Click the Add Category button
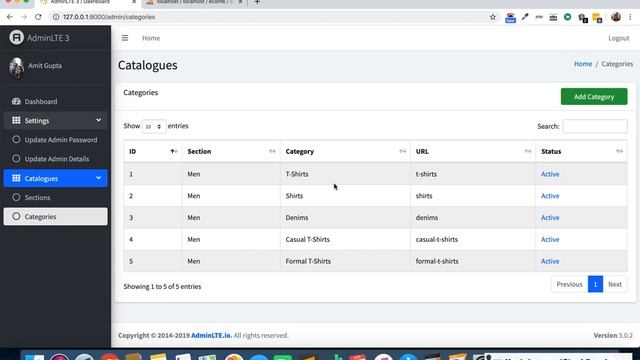Viewport: 640px width, 360px height. click(594, 97)
